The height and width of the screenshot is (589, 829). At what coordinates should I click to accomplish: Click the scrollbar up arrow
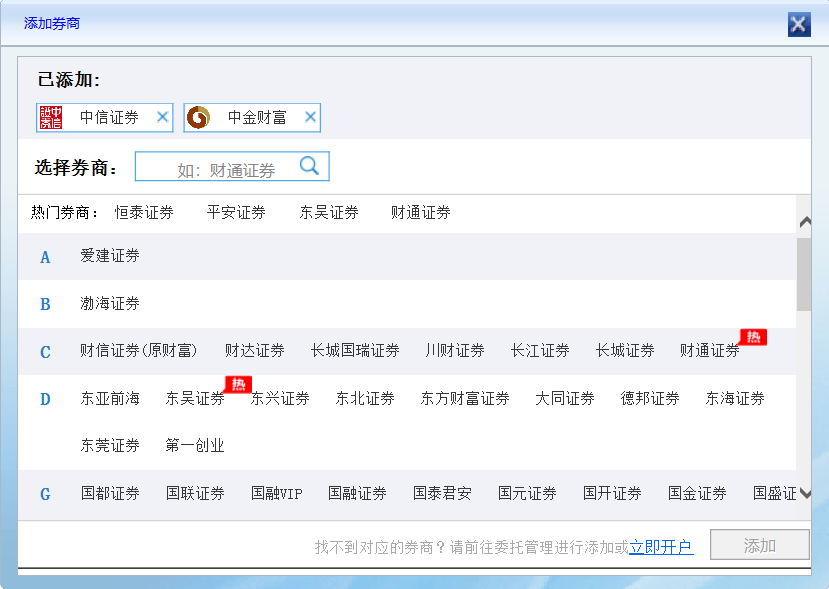point(805,222)
